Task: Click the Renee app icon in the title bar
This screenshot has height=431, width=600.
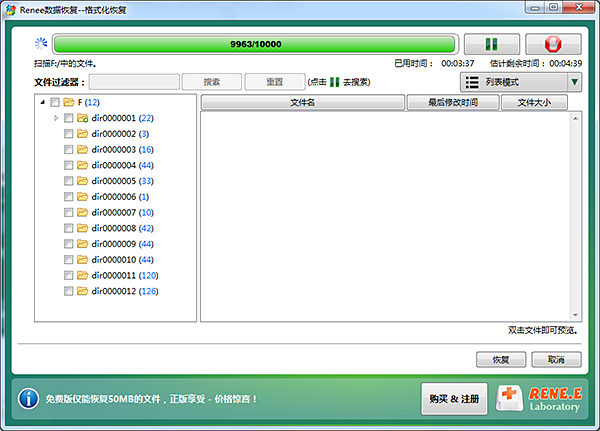Action: (11, 10)
